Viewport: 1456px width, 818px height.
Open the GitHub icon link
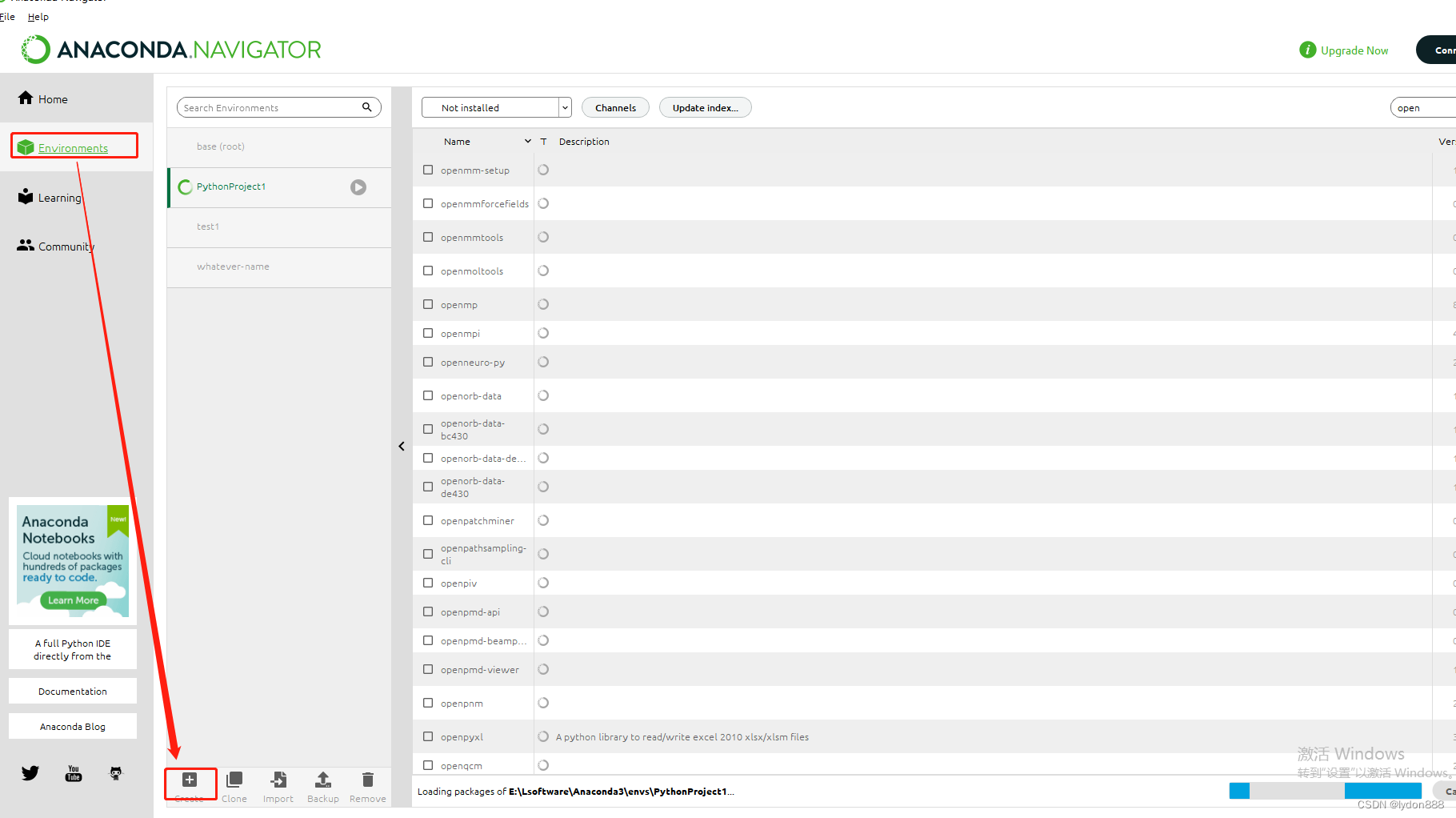[x=116, y=773]
